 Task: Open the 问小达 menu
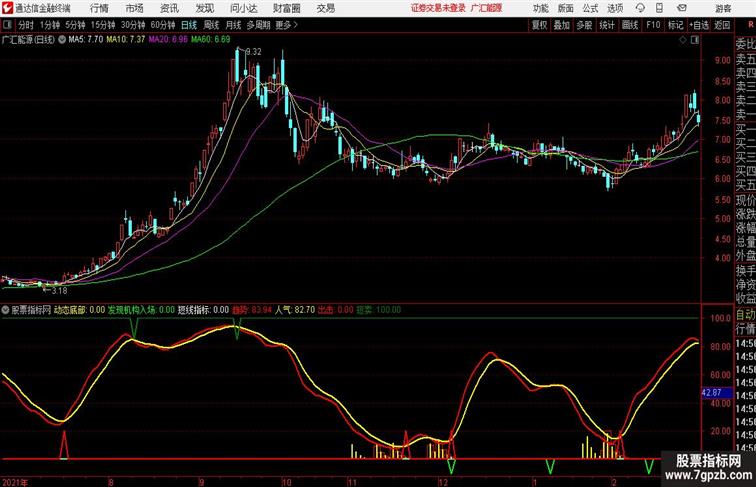click(x=243, y=8)
